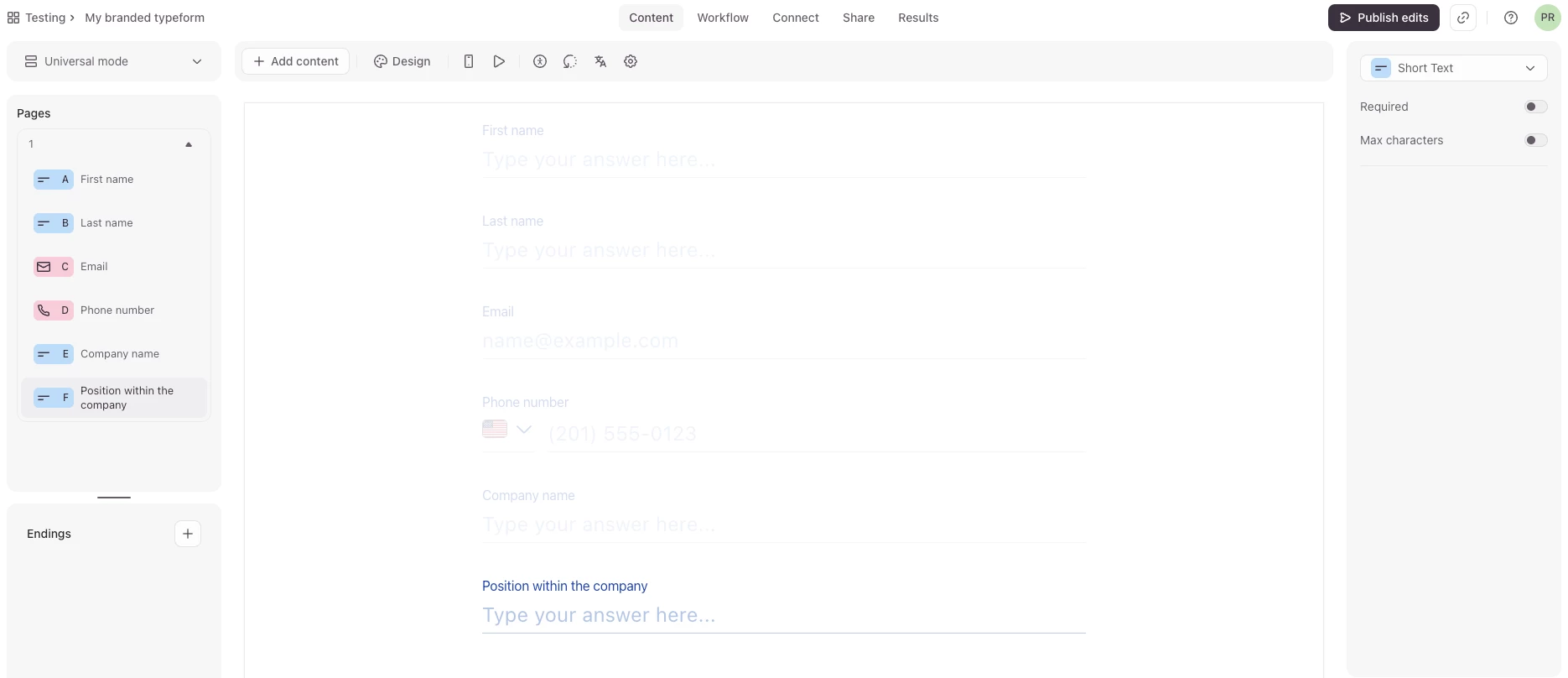Collapse page 1 in the Pages list
This screenshot has height=678, width=1568.
[x=189, y=144]
